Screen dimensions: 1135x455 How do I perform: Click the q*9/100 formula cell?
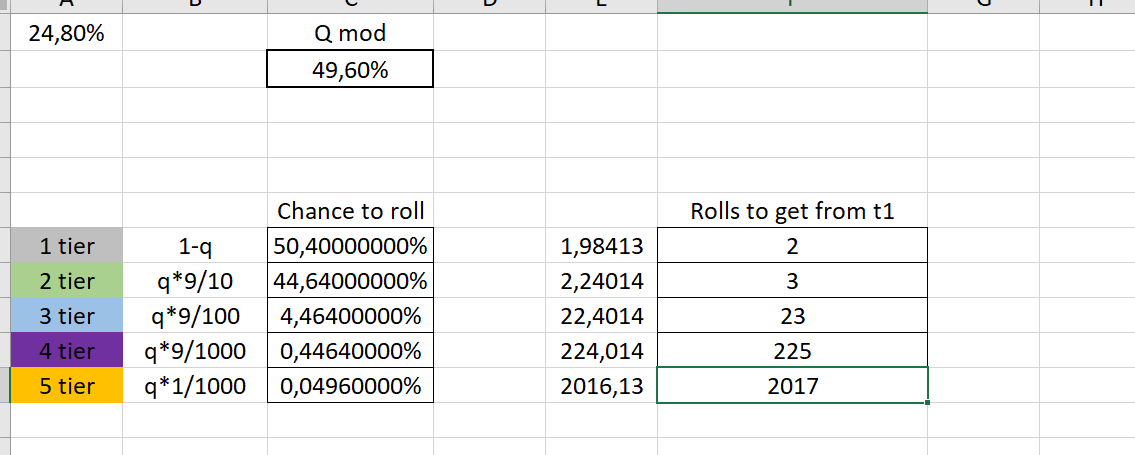click(x=195, y=315)
